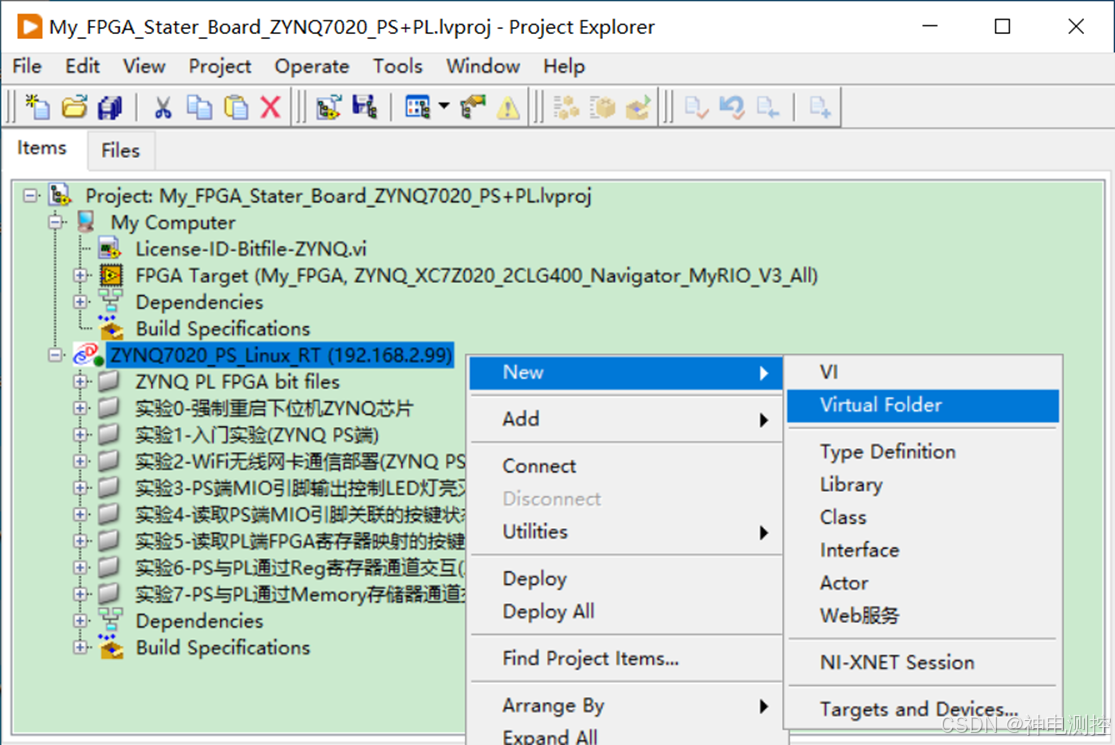Click the greyed check-in document icon

767,107
